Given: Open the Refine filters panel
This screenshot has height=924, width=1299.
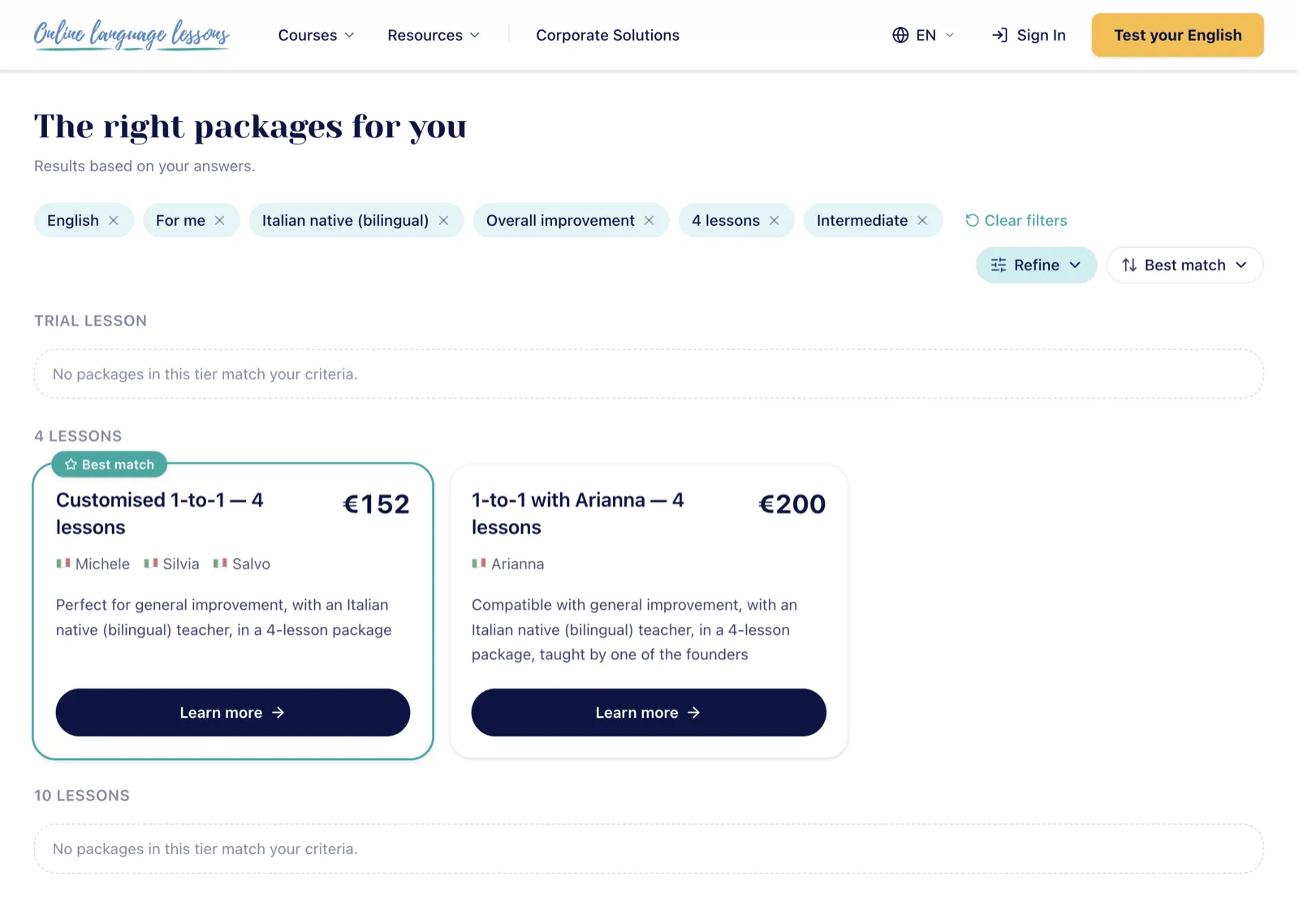Looking at the screenshot, I should point(1036,266).
